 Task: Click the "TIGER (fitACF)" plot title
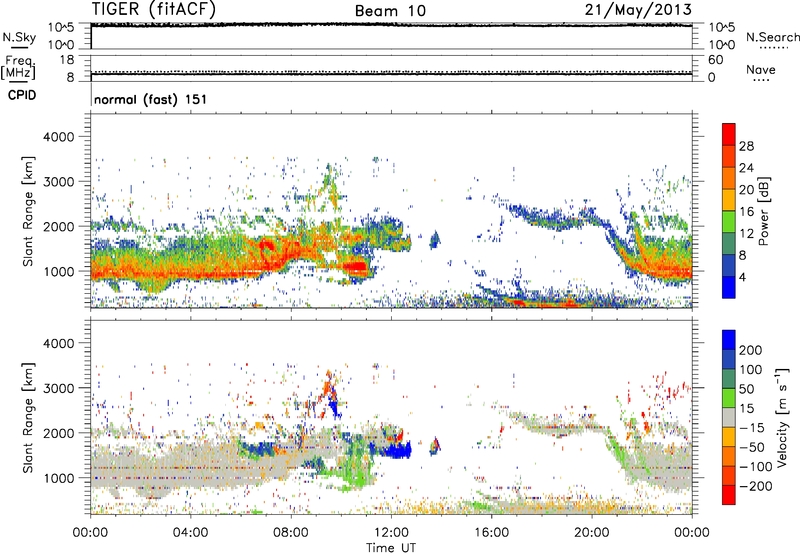pos(154,10)
